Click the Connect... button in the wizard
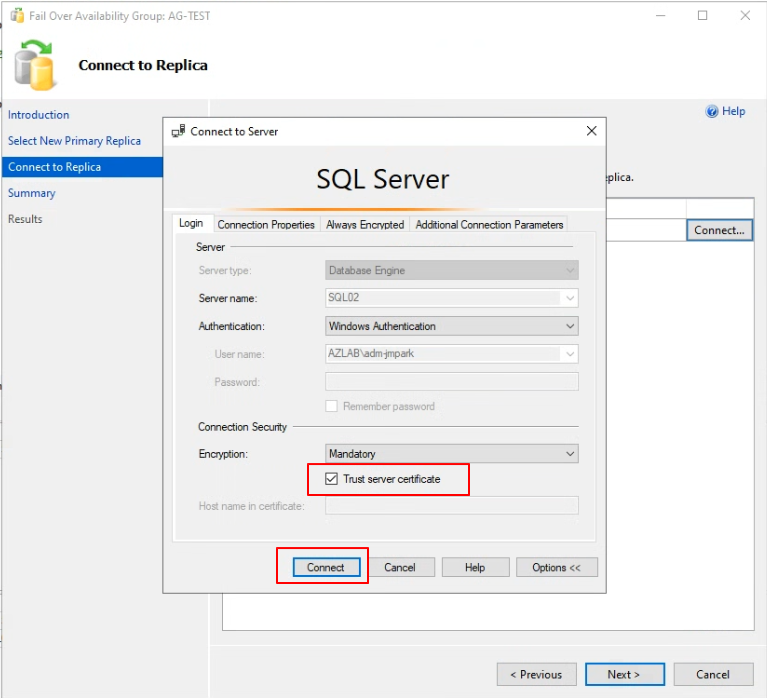The image size is (767, 698). (x=719, y=230)
